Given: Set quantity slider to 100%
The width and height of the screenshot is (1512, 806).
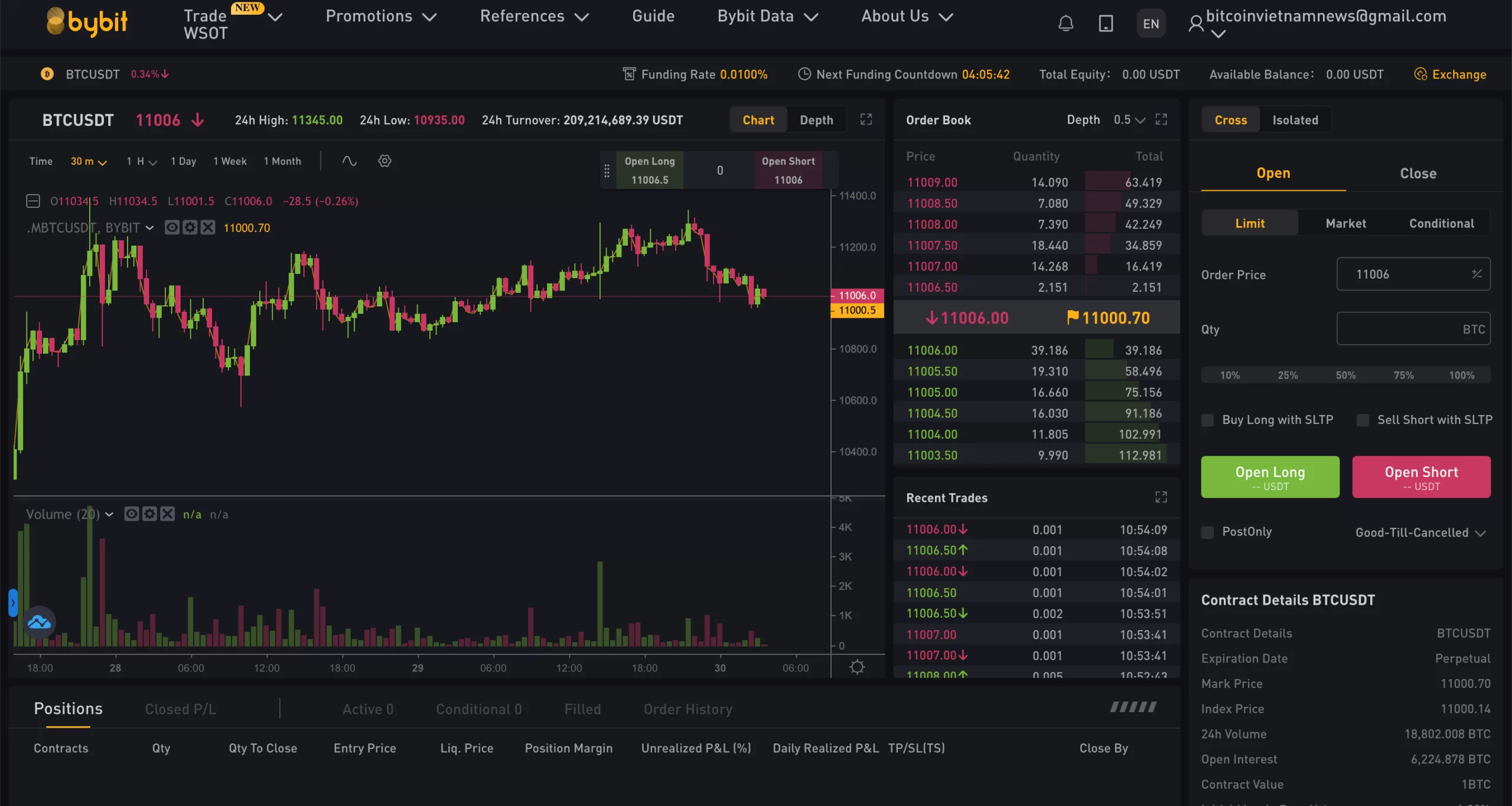Looking at the screenshot, I should (x=1461, y=376).
